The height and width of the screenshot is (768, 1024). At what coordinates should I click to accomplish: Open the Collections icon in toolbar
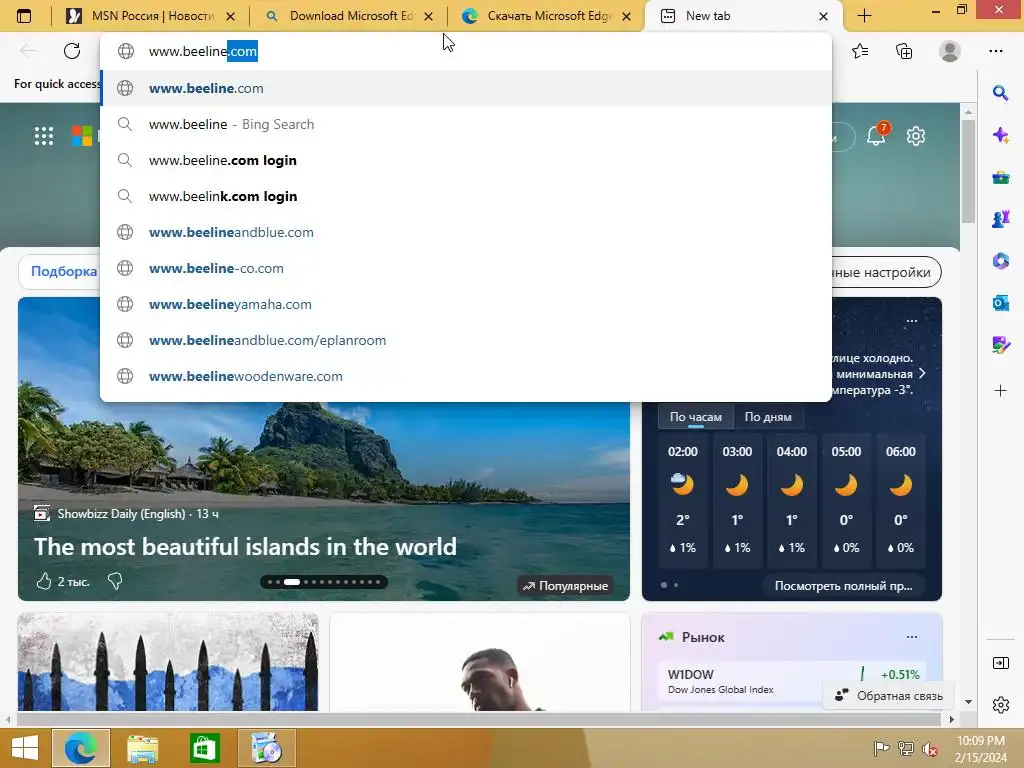904,51
